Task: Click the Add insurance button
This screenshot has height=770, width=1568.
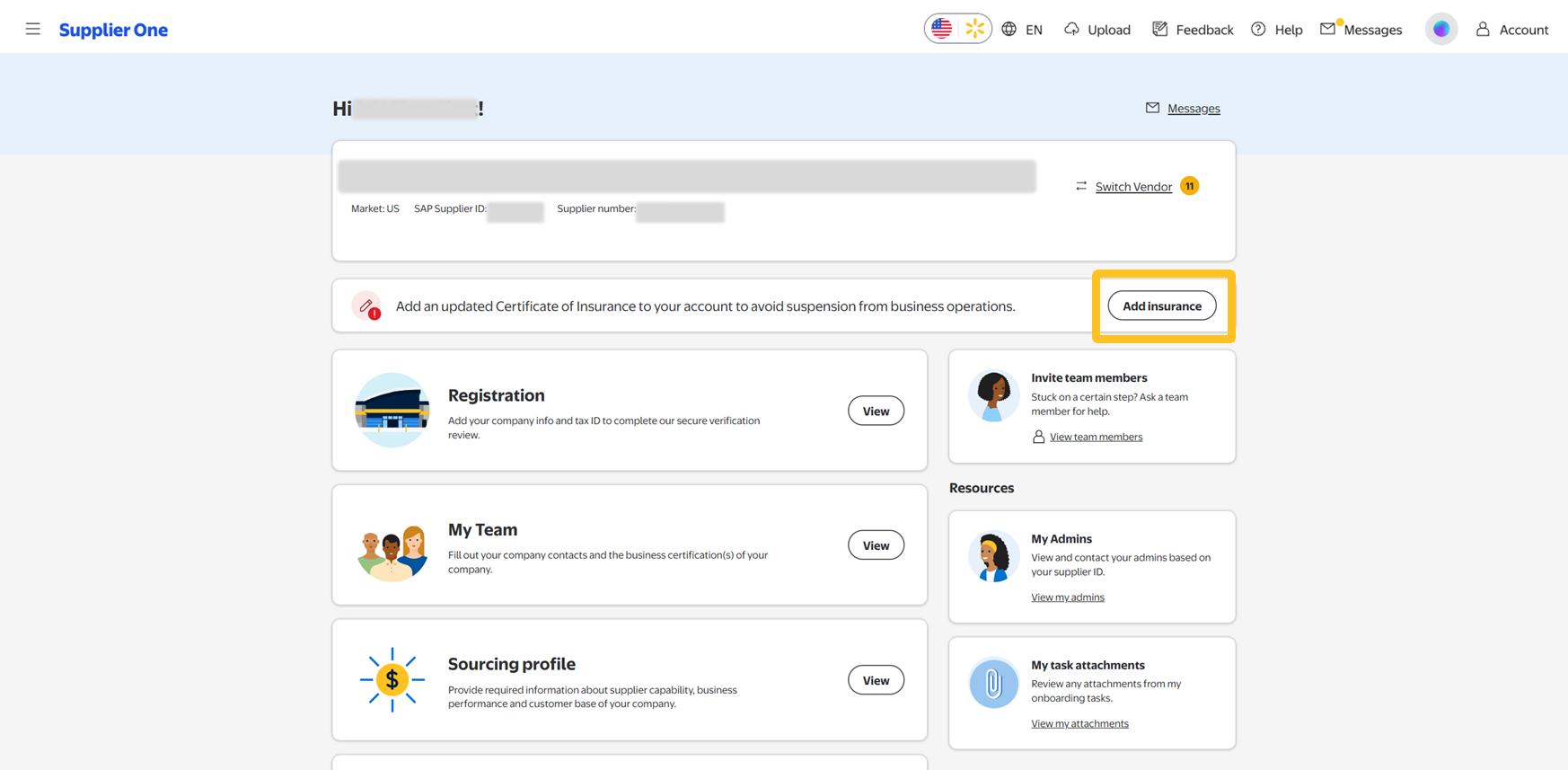Action: point(1161,306)
